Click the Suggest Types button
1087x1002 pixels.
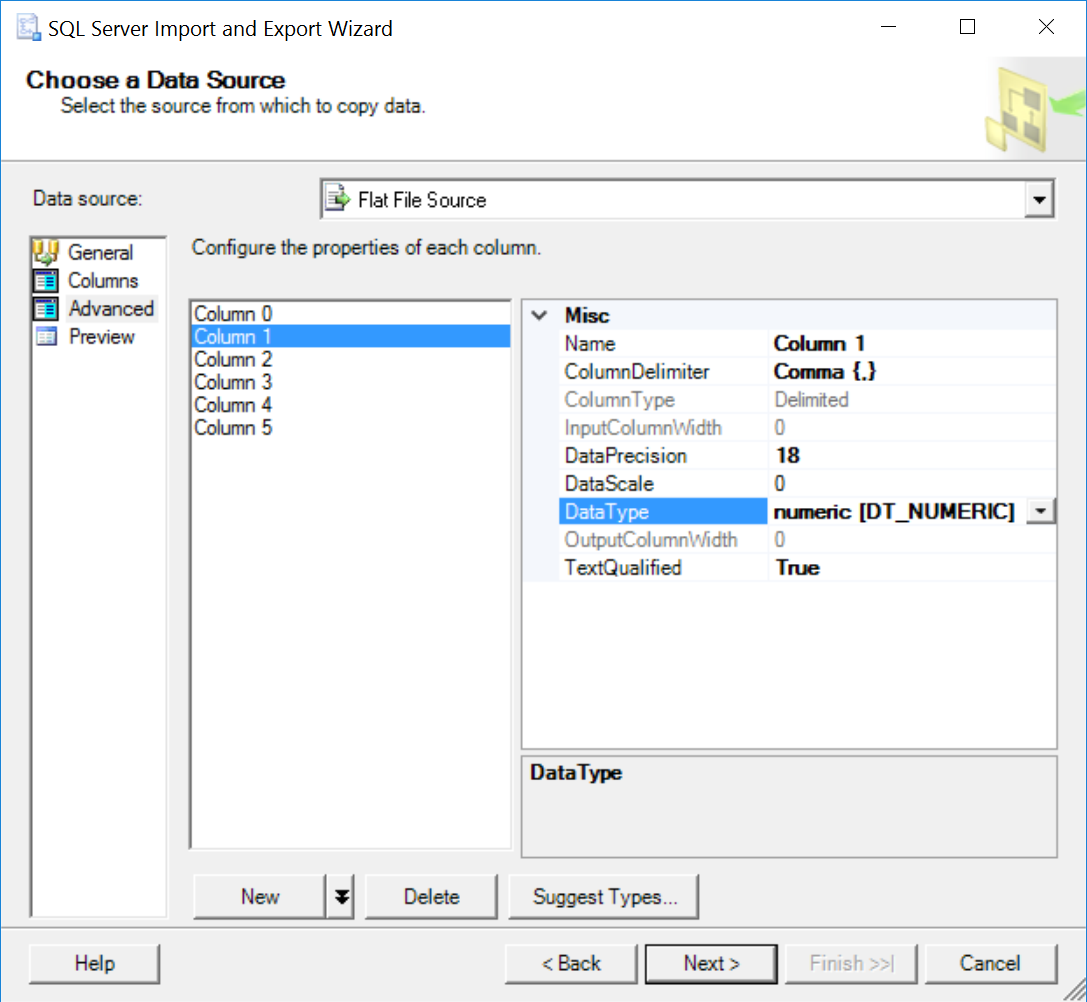coord(604,896)
